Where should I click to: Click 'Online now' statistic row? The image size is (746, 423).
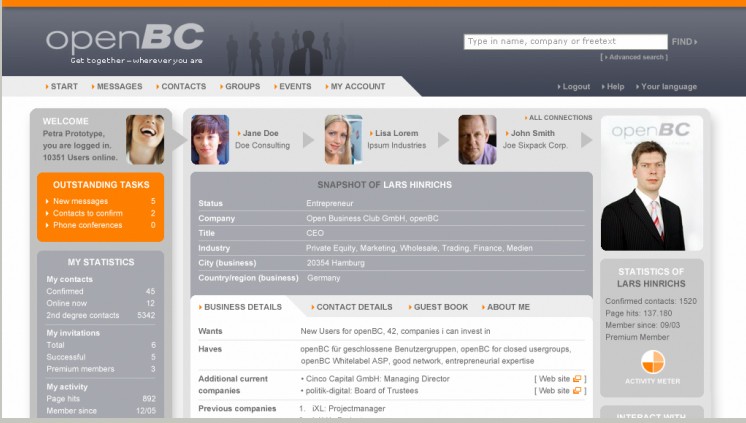[x=101, y=303]
